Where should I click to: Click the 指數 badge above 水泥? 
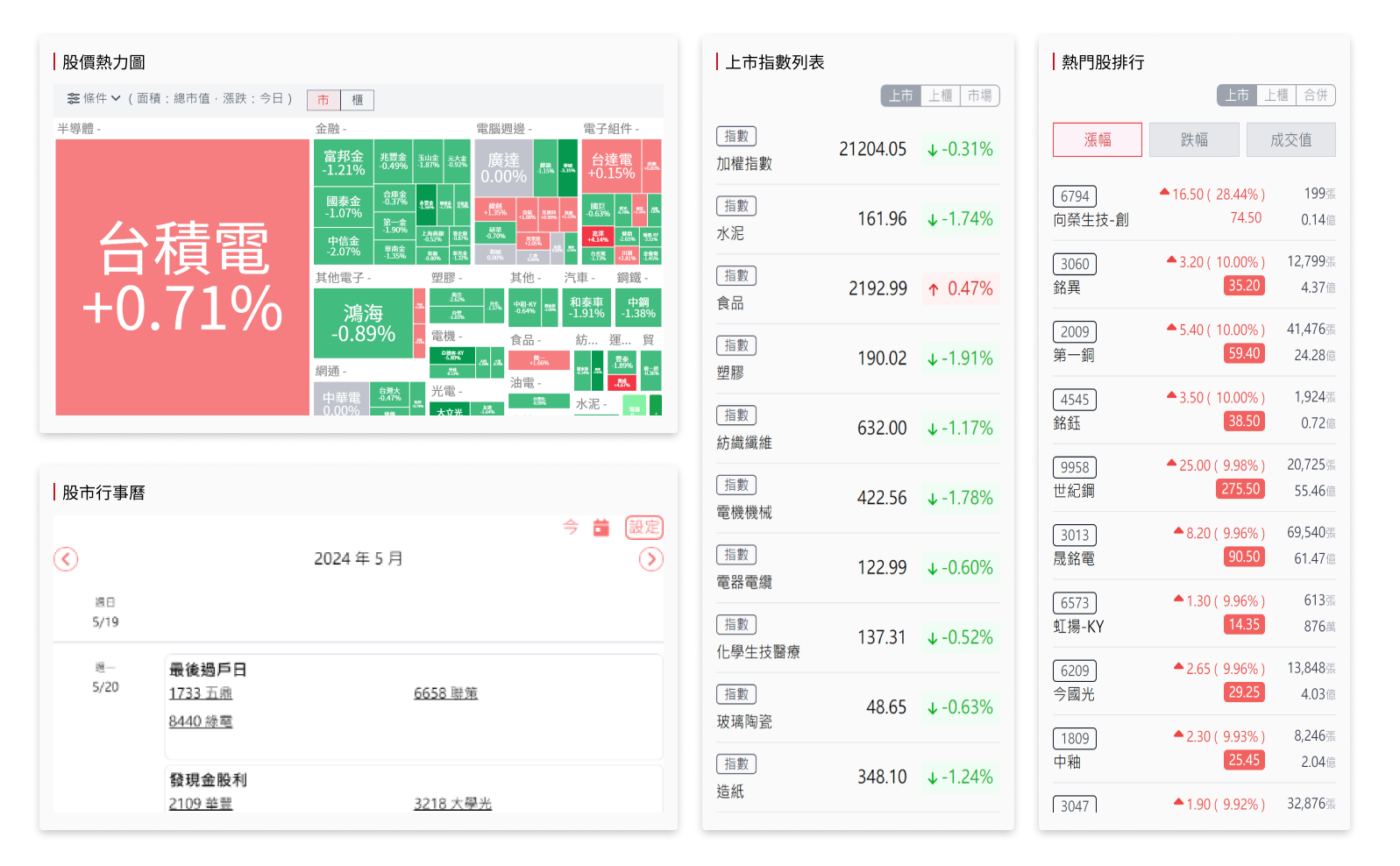click(x=736, y=206)
